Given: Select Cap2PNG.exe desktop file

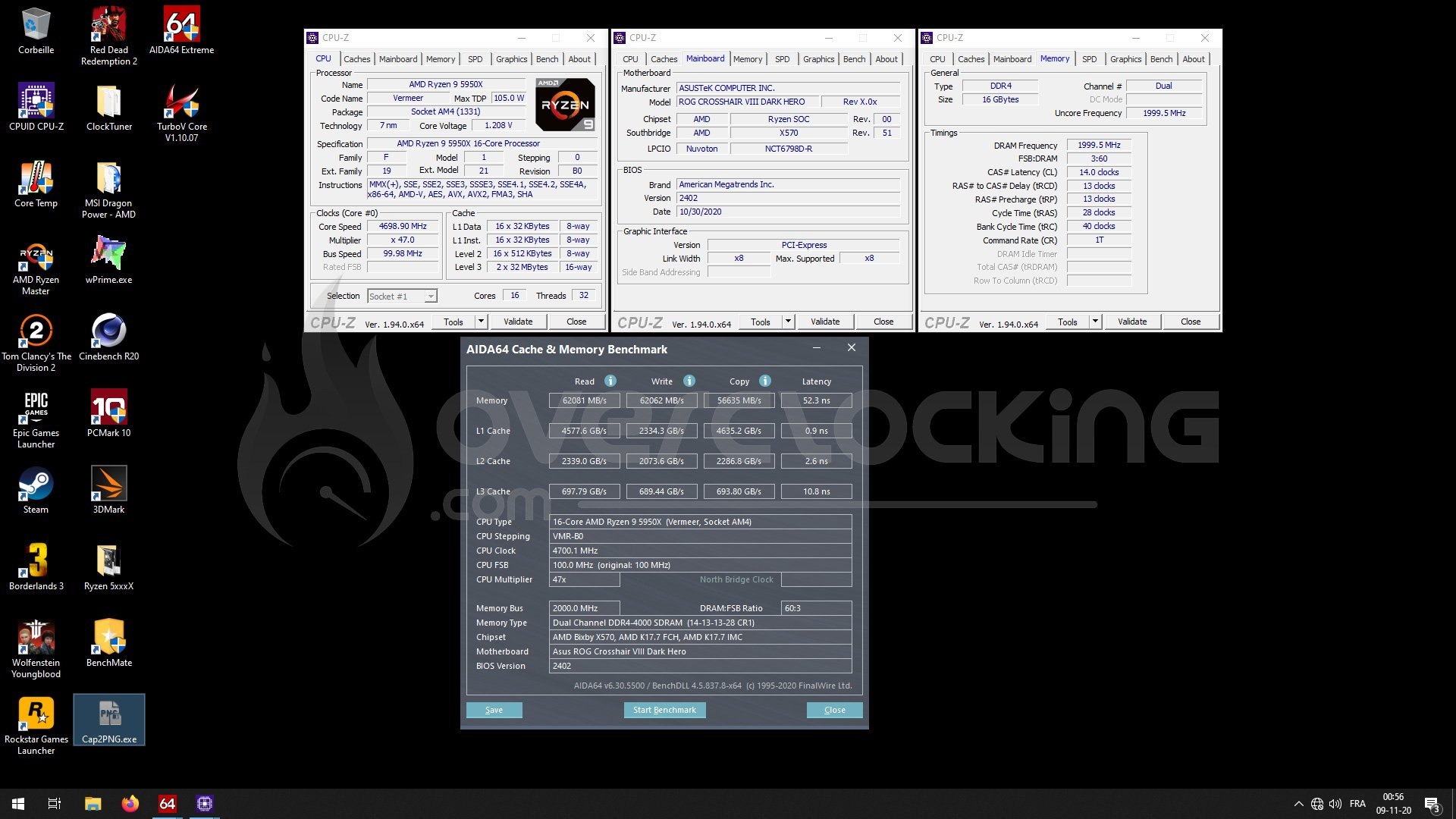Looking at the screenshot, I should point(109,720).
